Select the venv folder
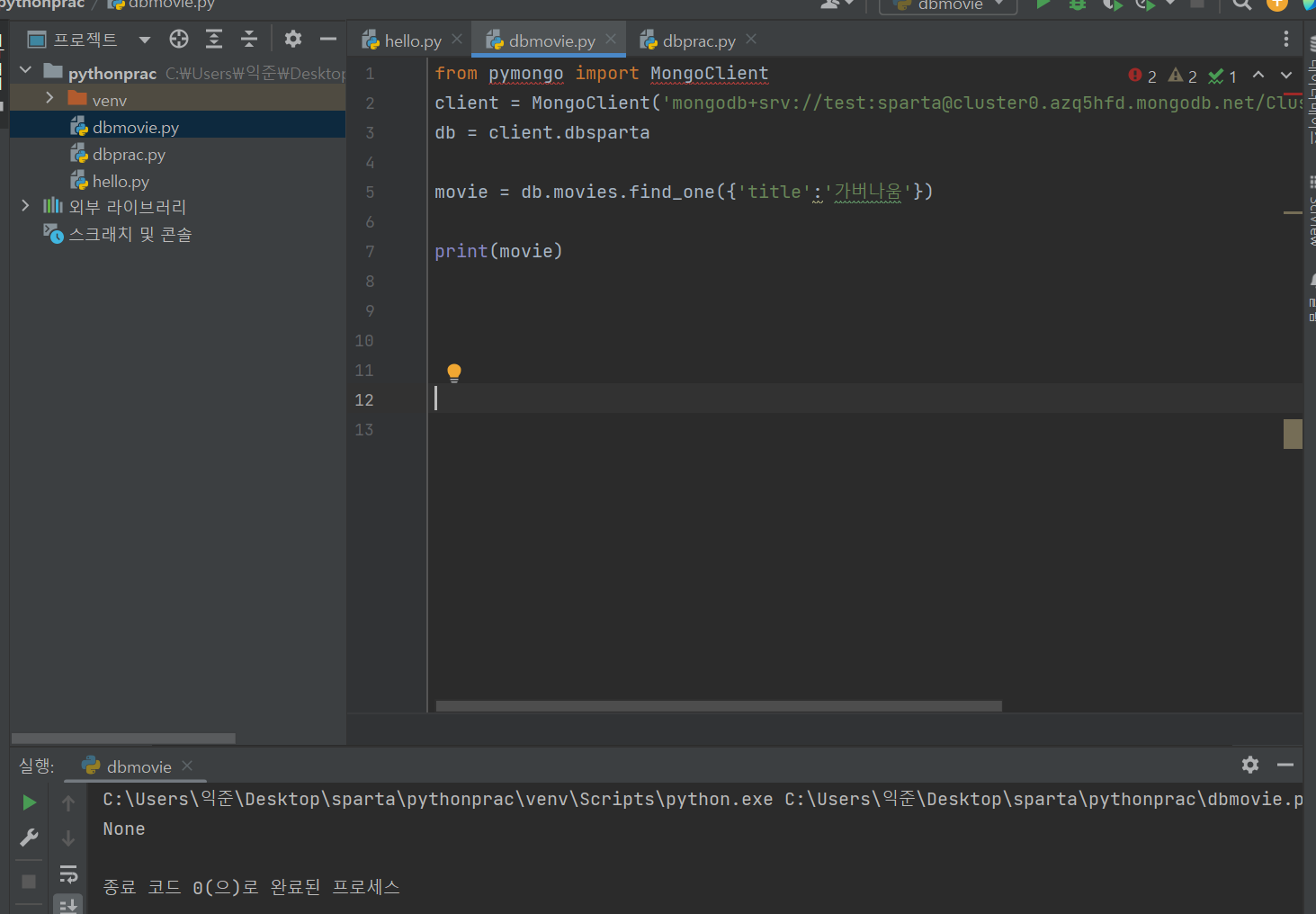The width and height of the screenshot is (1316, 914). coord(109,100)
